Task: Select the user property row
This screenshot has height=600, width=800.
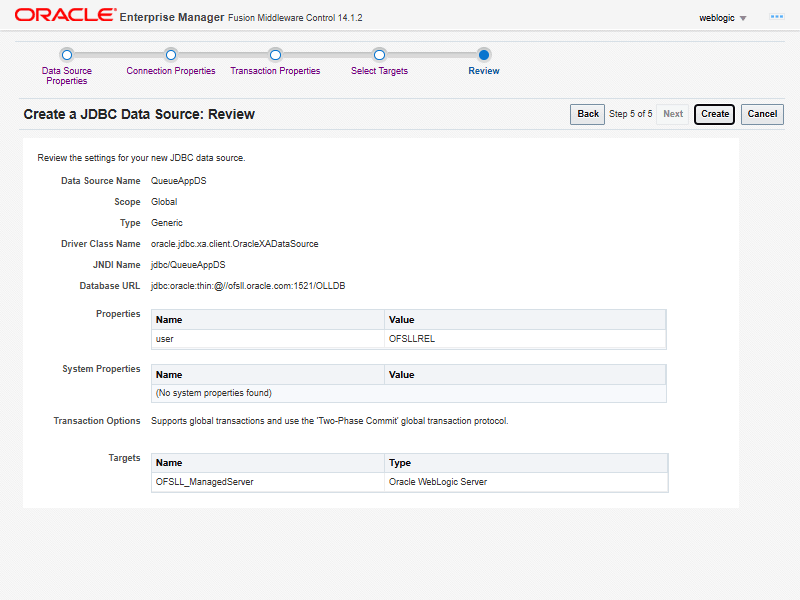Action: coord(408,339)
